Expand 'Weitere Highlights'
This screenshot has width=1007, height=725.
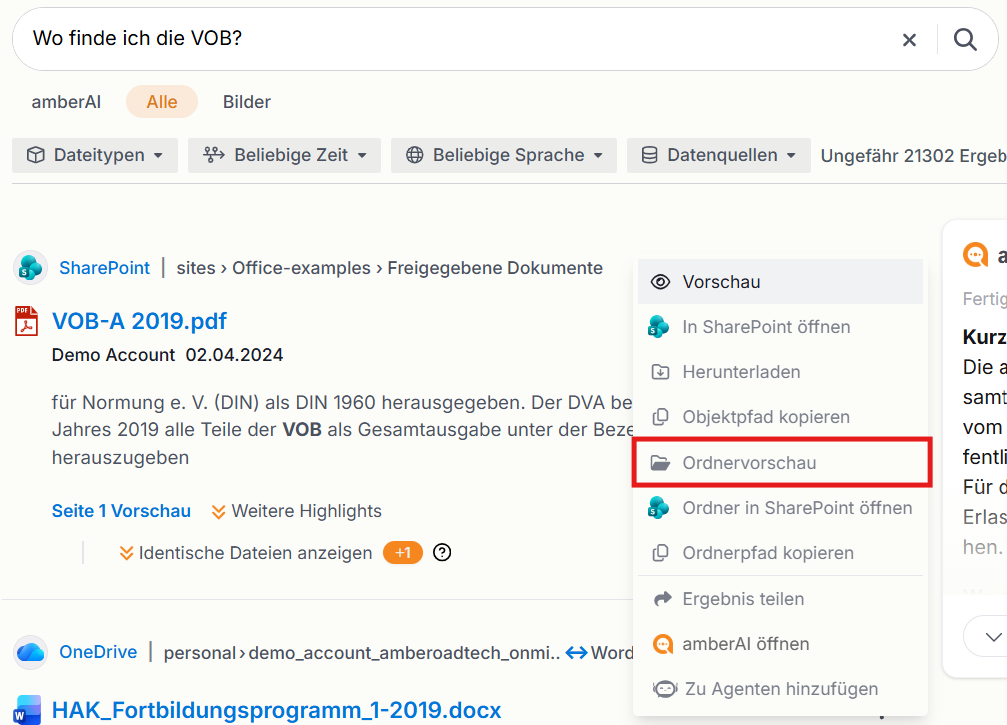297,511
